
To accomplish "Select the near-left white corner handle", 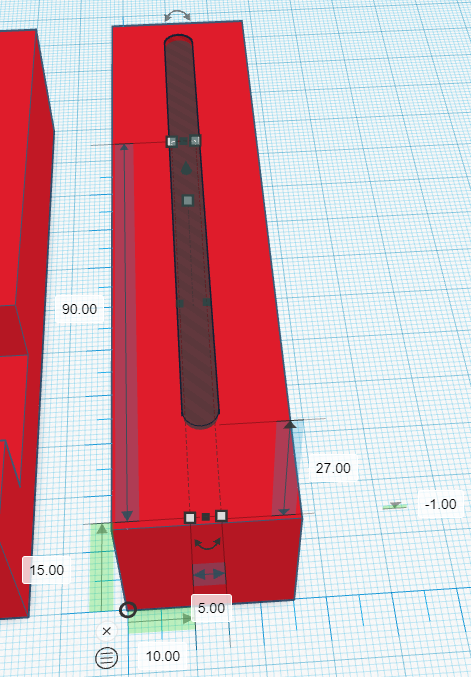I will [190, 518].
